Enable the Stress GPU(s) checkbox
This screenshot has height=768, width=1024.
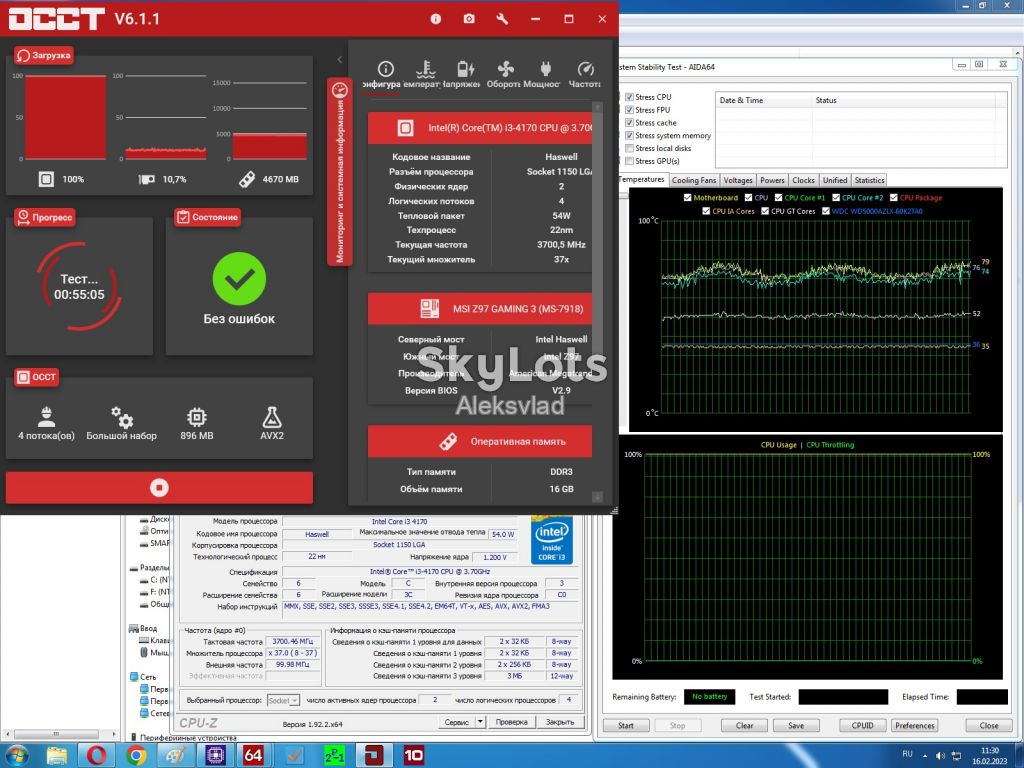(x=630, y=161)
